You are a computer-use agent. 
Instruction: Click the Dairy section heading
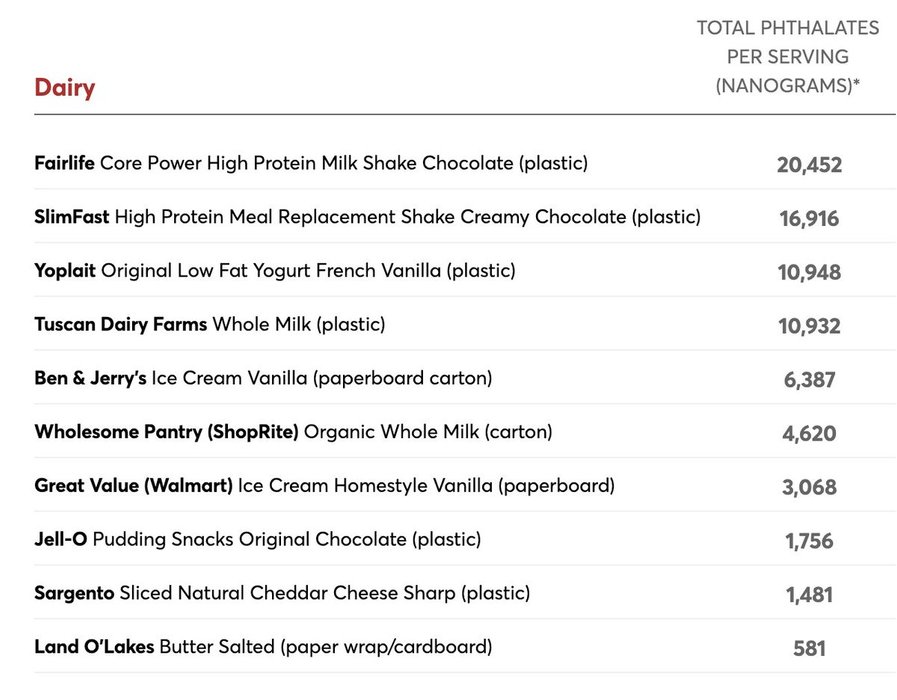click(65, 88)
